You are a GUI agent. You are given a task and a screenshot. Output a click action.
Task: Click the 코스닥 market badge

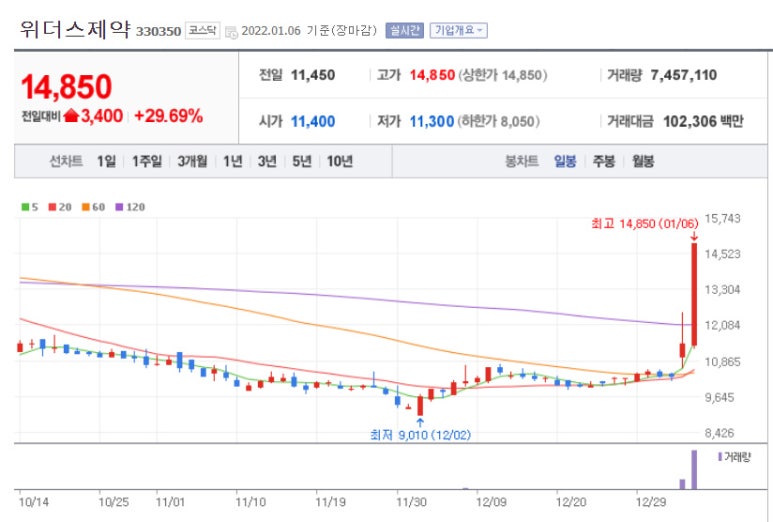coord(203,31)
